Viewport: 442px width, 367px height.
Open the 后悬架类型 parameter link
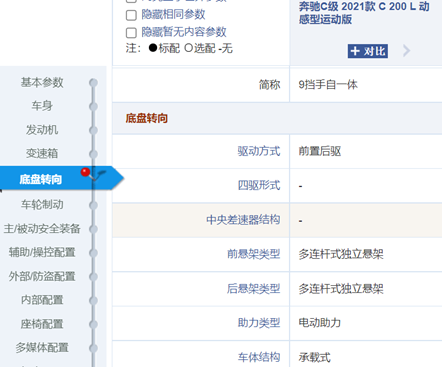(x=253, y=288)
